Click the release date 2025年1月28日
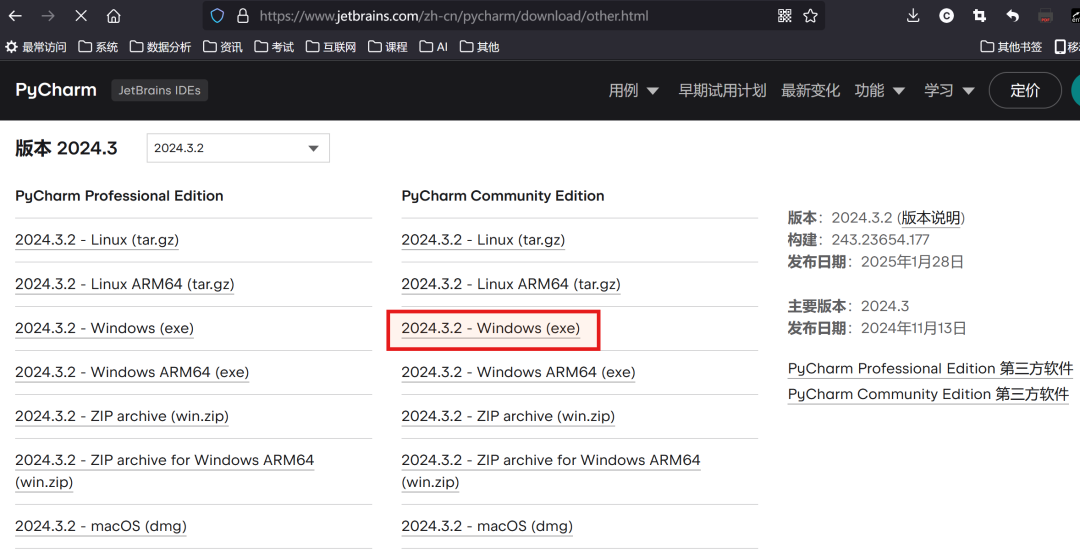This screenshot has height=558, width=1080. (x=913, y=262)
